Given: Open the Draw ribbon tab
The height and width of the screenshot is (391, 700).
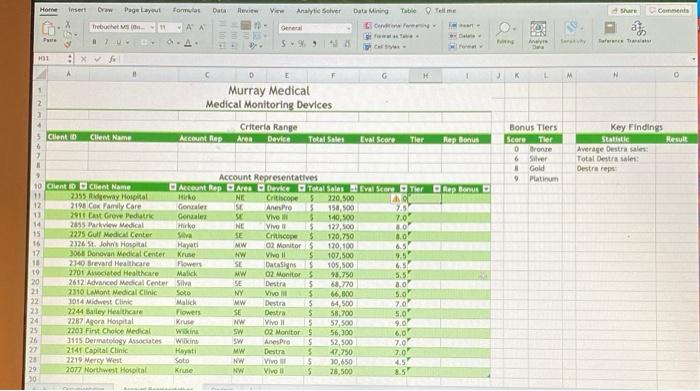Looking at the screenshot, I should click(x=105, y=9).
